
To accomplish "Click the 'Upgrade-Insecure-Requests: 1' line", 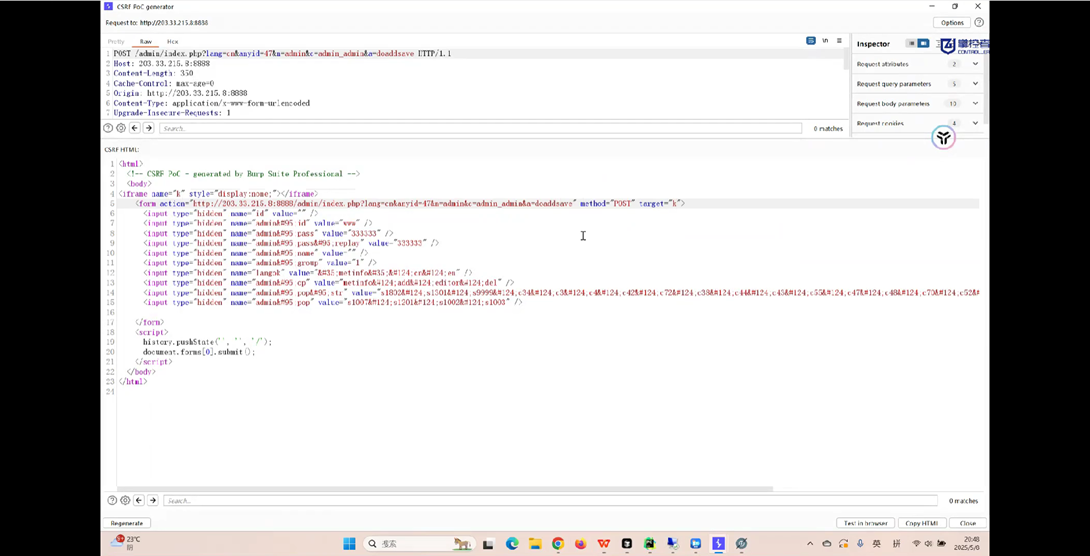I will [x=172, y=113].
